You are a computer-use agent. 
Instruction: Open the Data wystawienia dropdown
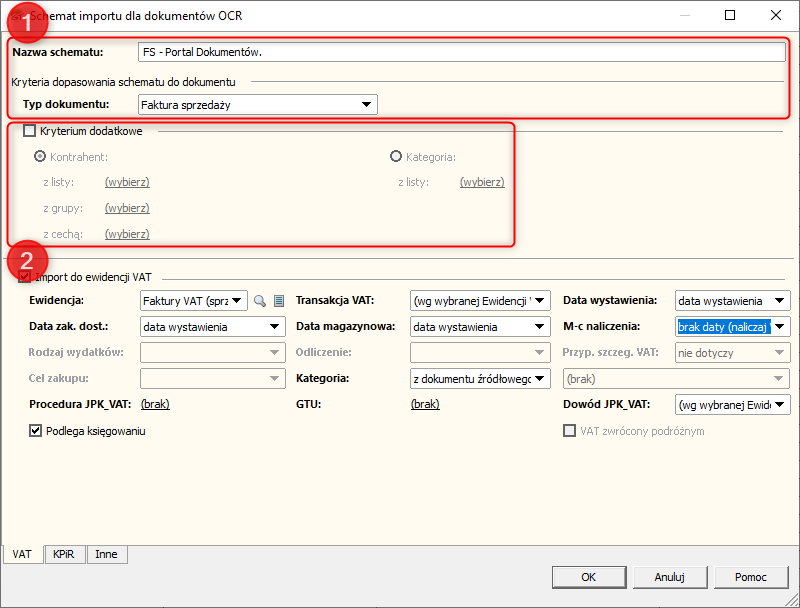[733, 301]
